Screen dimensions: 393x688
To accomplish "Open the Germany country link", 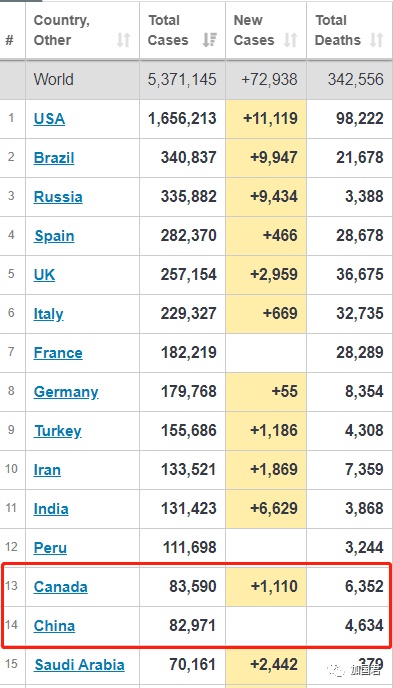I will [66, 392].
